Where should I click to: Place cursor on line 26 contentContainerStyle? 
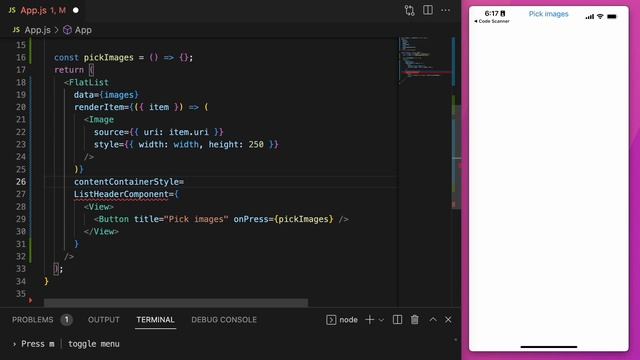point(129,182)
